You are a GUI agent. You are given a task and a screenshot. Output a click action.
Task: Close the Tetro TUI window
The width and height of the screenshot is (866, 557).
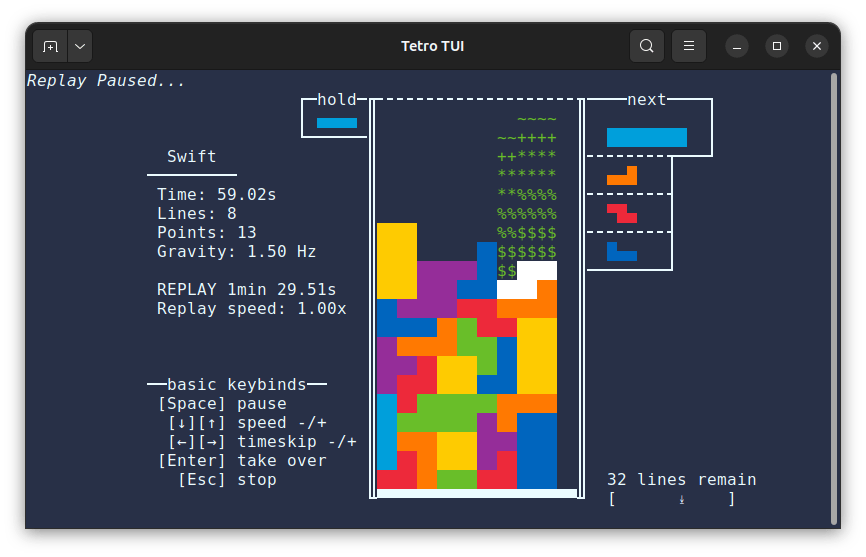817,46
